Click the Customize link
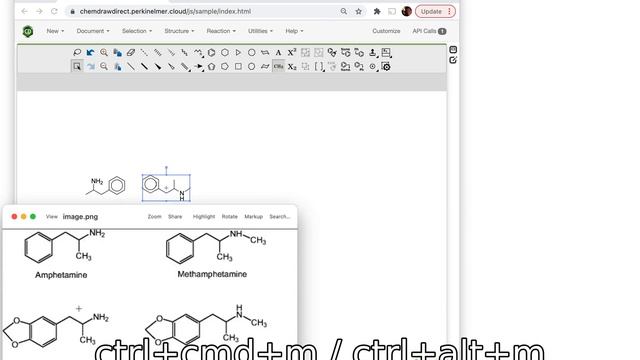 [x=386, y=31]
